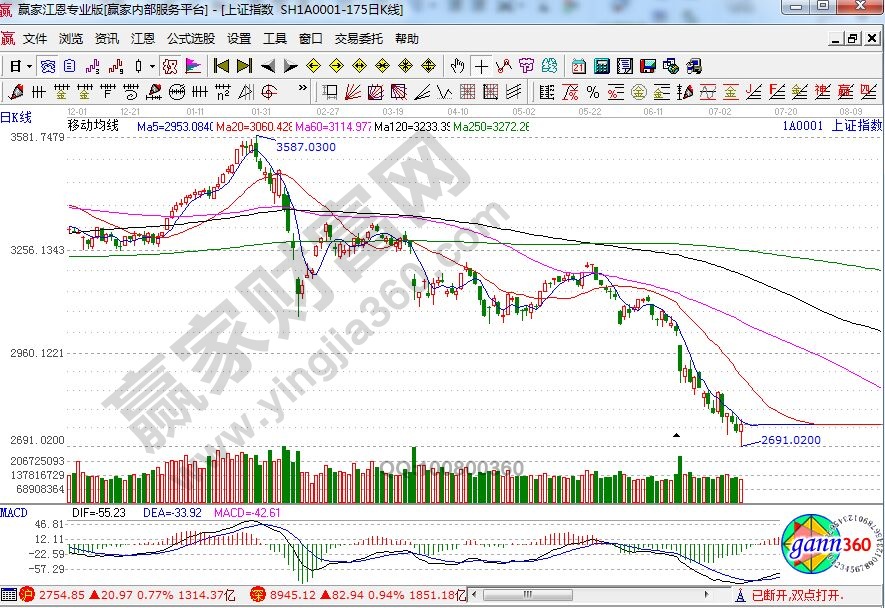This screenshot has height=608, width=885.
Task: Click the percent sign drawing tool
Action: 591,92
